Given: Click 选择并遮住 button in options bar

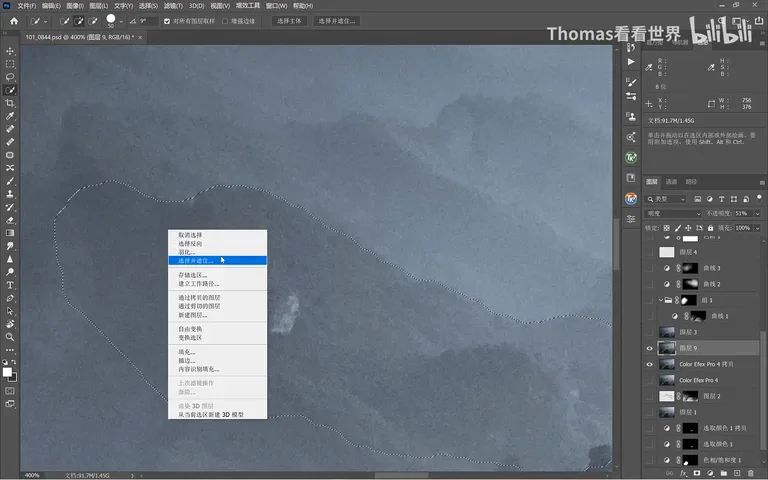Looking at the screenshot, I should [336, 21].
